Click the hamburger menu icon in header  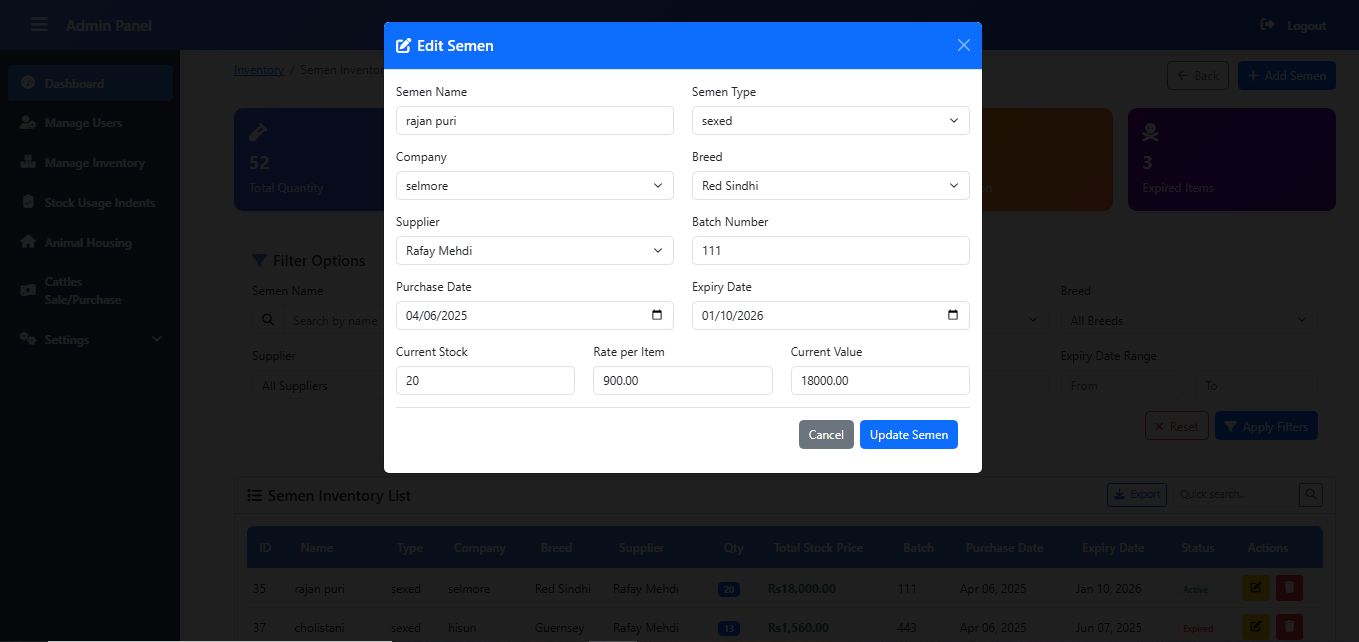click(x=39, y=25)
